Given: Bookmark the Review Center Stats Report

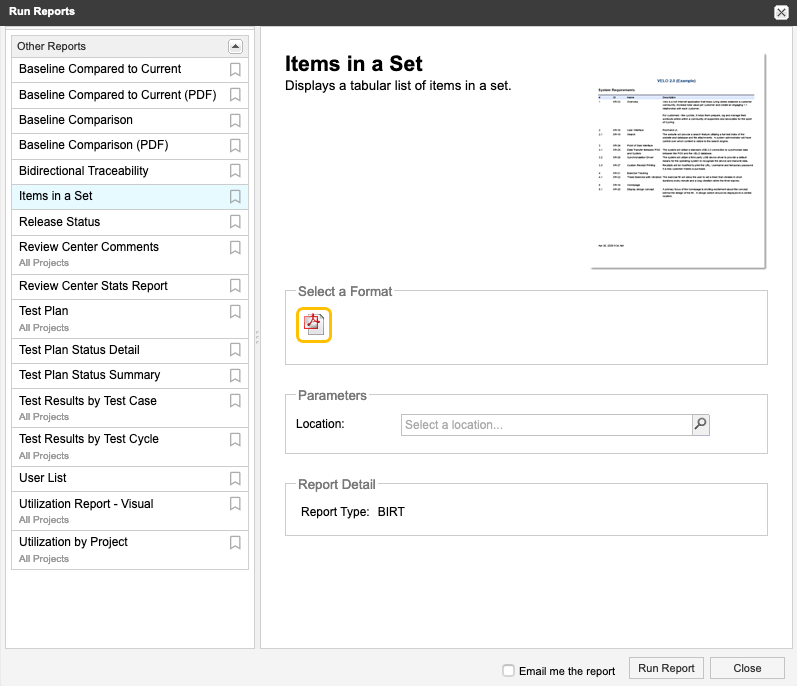Looking at the screenshot, I should pyautogui.click(x=235, y=286).
